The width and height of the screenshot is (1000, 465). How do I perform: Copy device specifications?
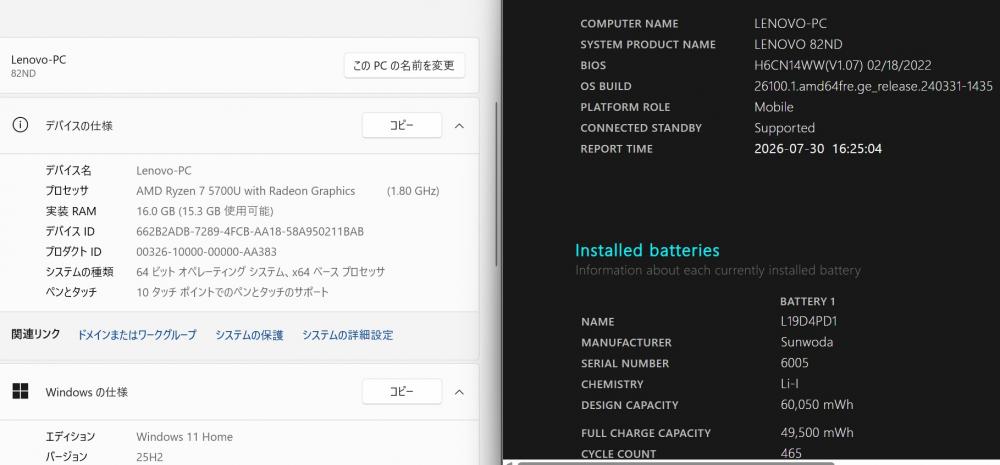402,126
